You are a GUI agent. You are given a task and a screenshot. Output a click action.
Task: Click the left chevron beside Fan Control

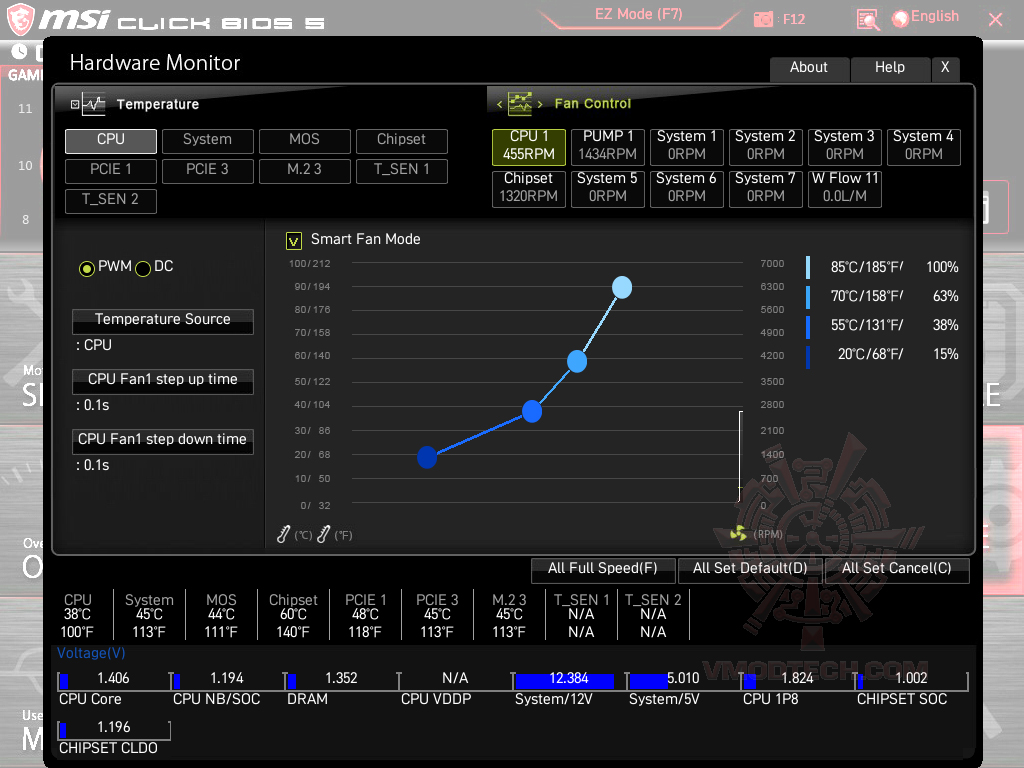499,103
